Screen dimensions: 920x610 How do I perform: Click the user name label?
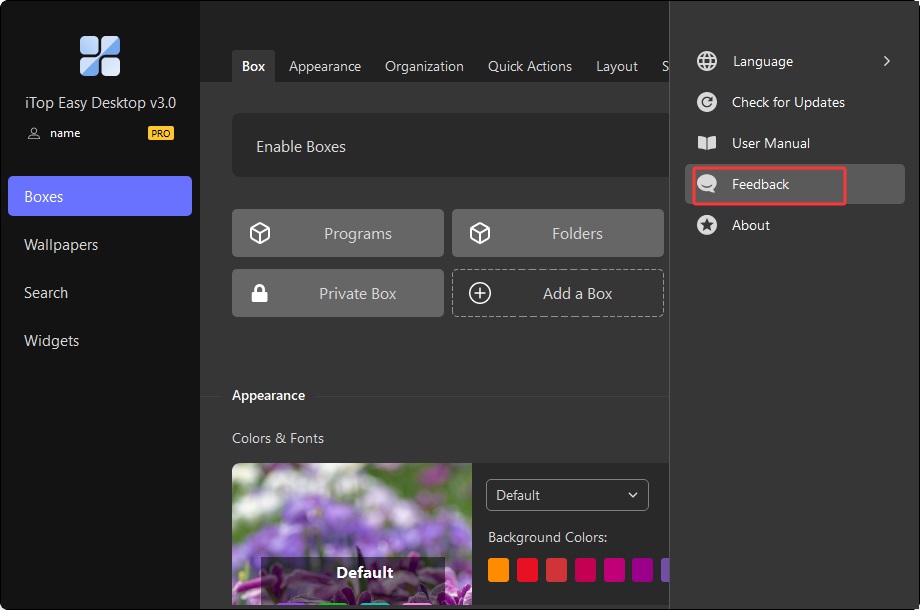65,133
